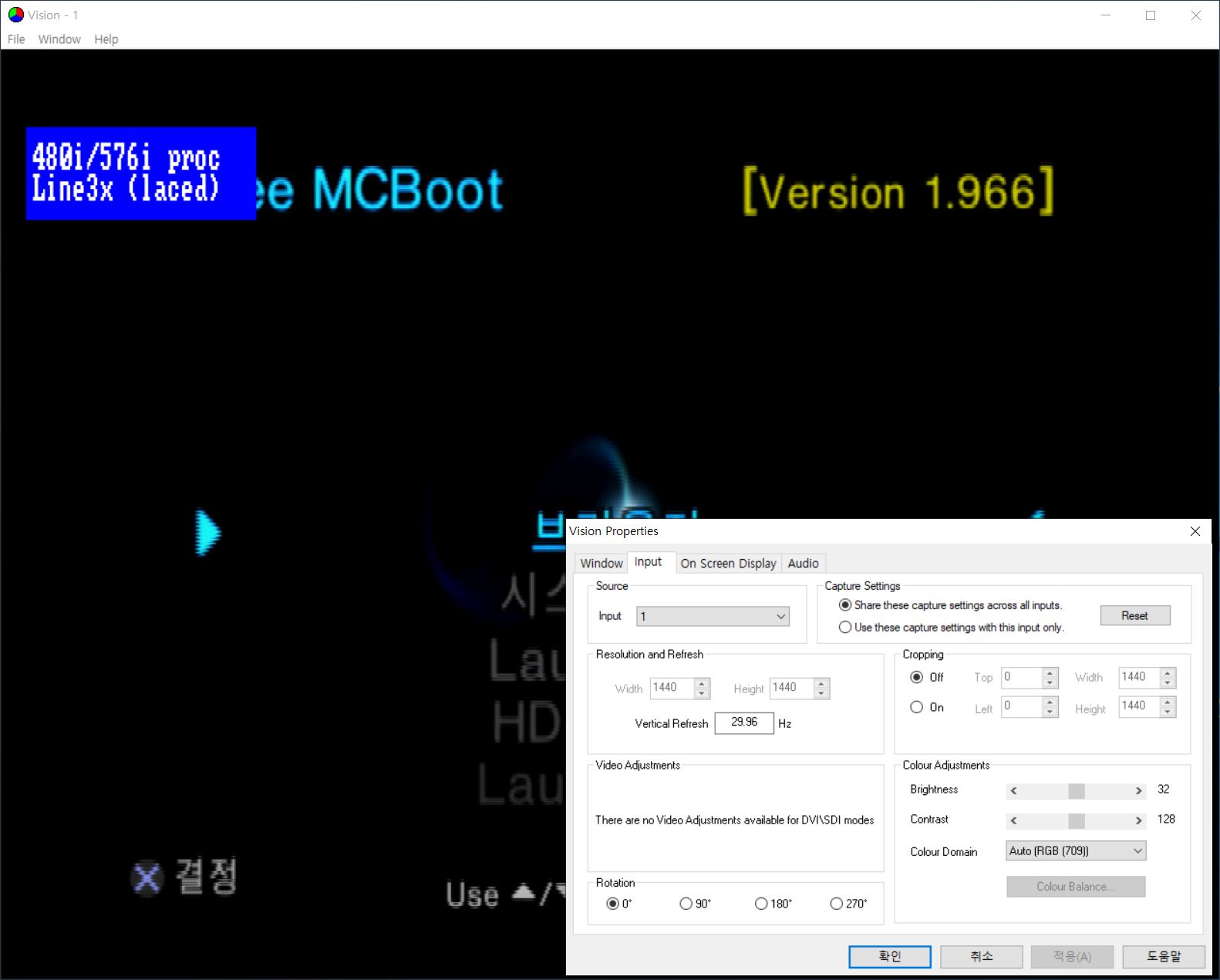Click Contrast slider left arrow

(x=1013, y=820)
